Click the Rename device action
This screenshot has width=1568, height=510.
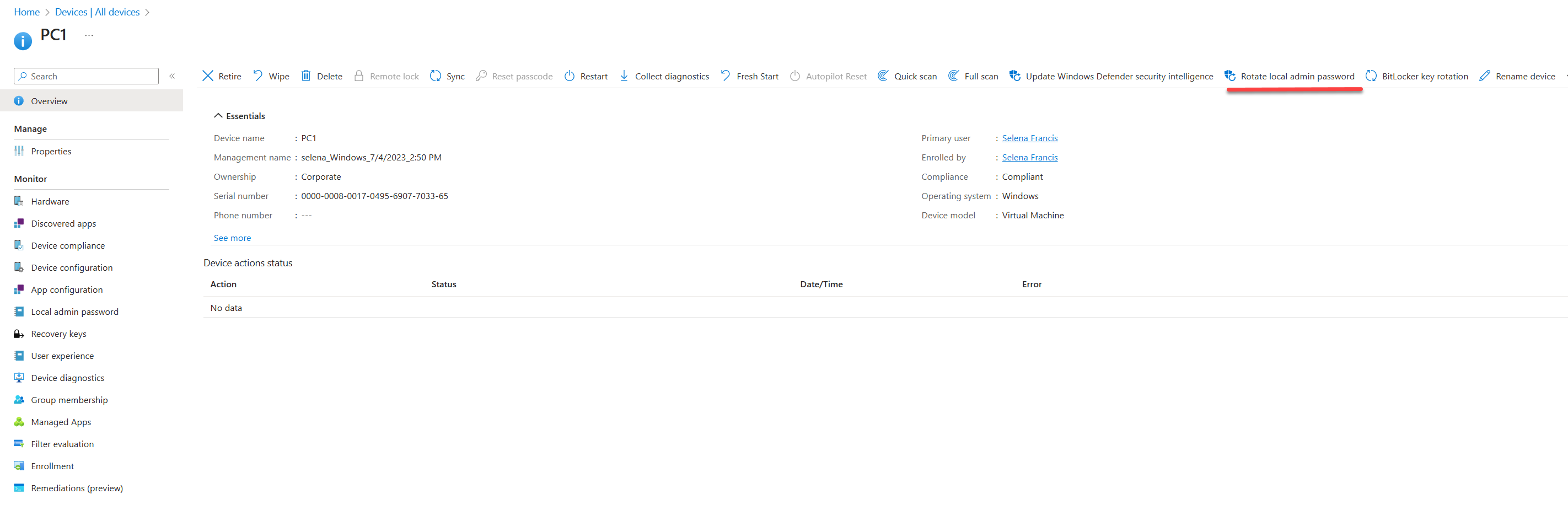click(x=1517, y=76)
